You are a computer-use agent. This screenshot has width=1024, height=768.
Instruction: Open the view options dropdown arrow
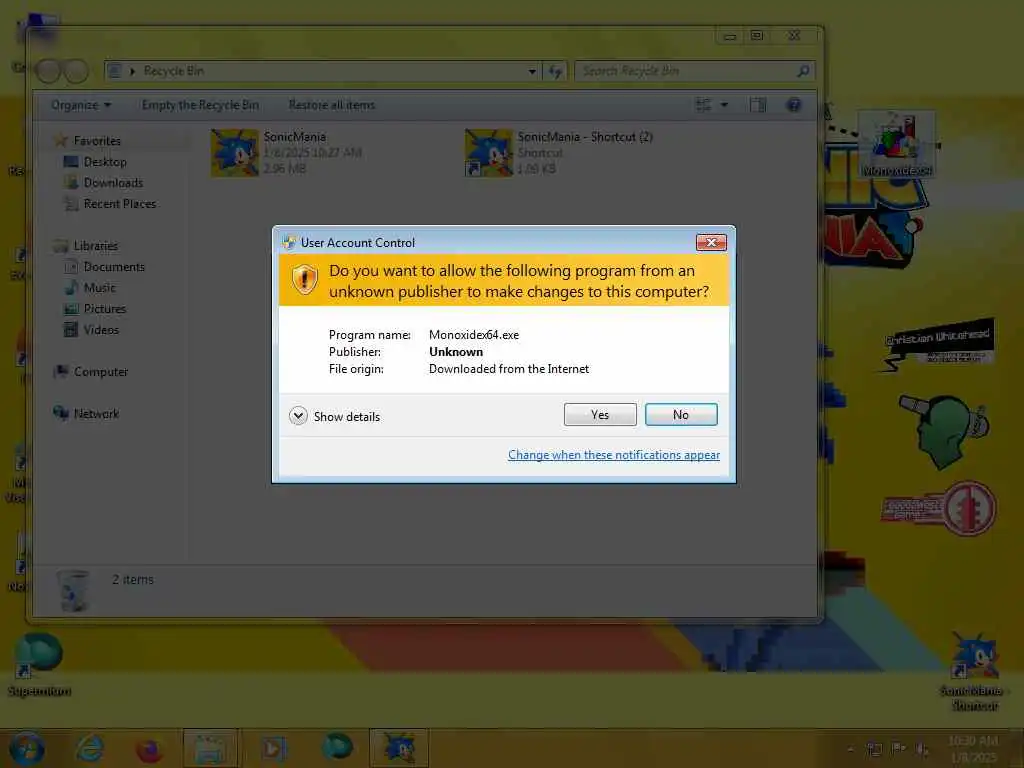tap(724, 105)
